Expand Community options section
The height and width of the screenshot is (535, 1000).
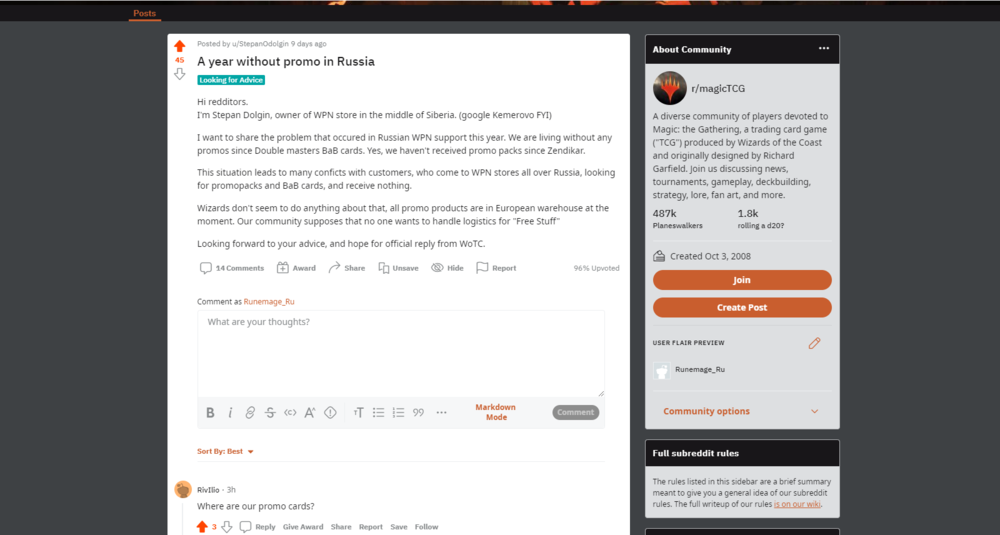click(x=742, y=411)
